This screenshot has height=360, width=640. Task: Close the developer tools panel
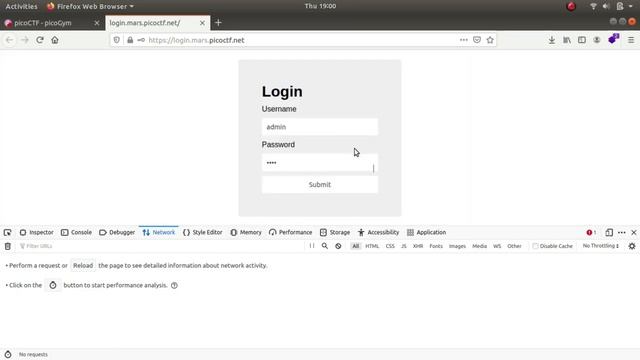pos(634,232)
